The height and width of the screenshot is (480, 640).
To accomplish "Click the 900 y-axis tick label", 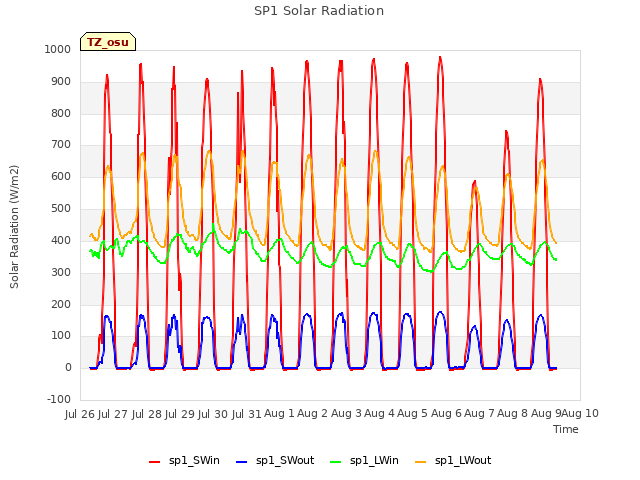I will coord(61,81).
